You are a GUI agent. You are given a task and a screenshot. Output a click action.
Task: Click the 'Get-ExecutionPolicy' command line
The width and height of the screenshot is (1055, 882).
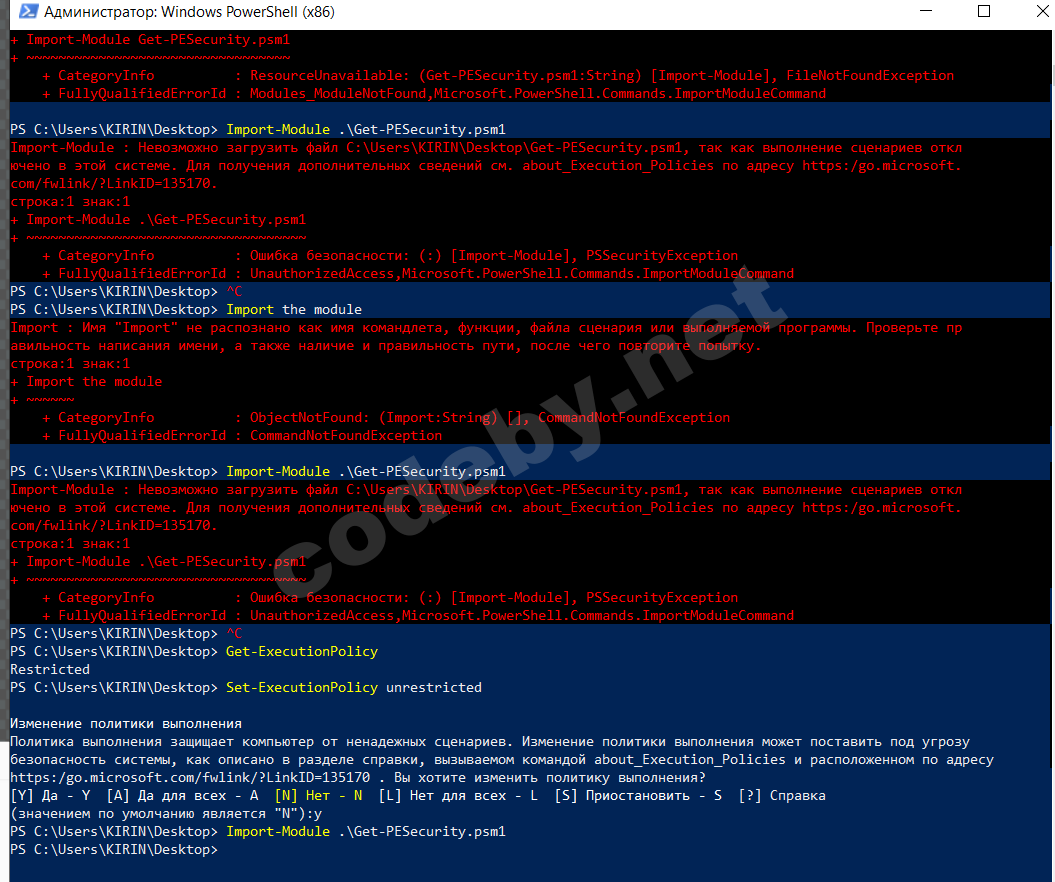(194, 652)
